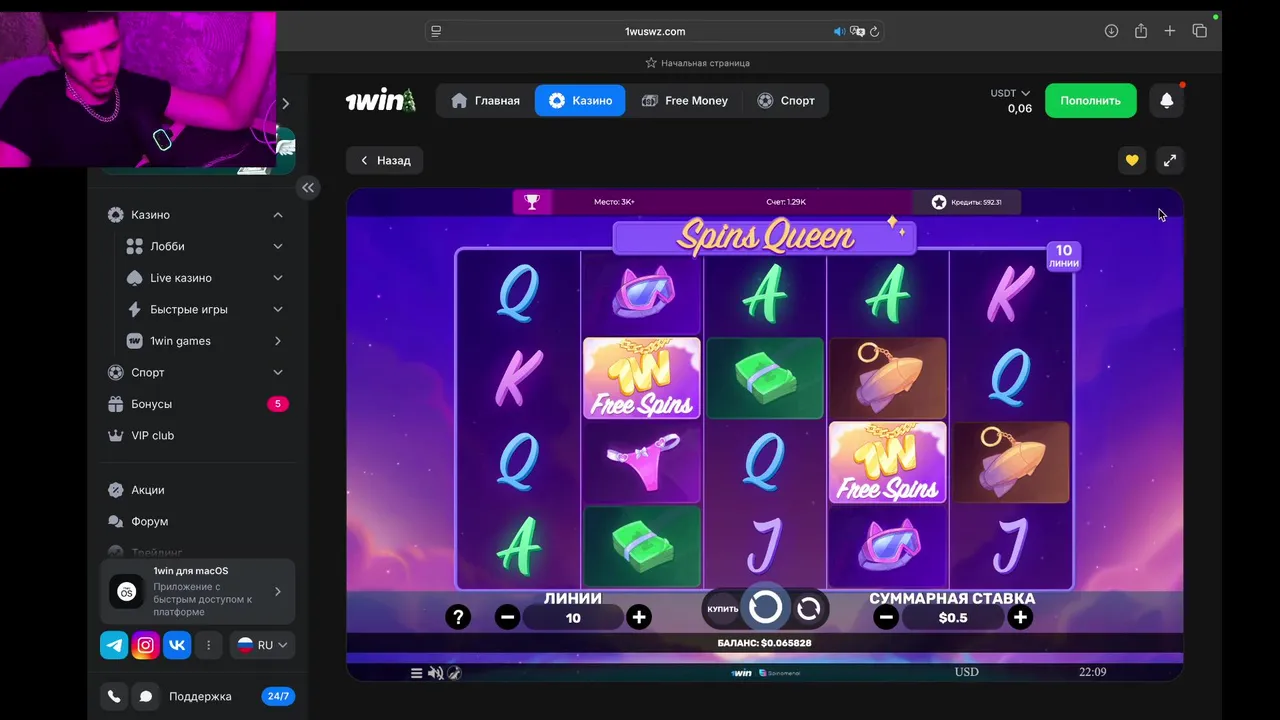Screen dimensions: 1280x720
Task: Decrease total bet with minus
Action: pos(885,617)
